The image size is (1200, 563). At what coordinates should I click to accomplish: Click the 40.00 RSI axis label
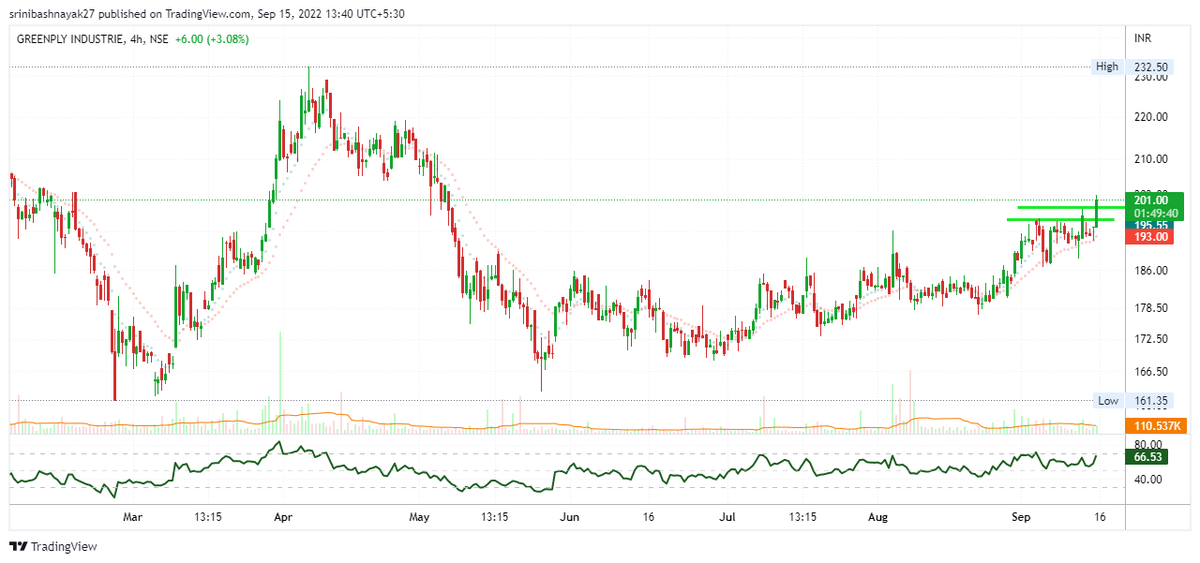[1148, 479]
